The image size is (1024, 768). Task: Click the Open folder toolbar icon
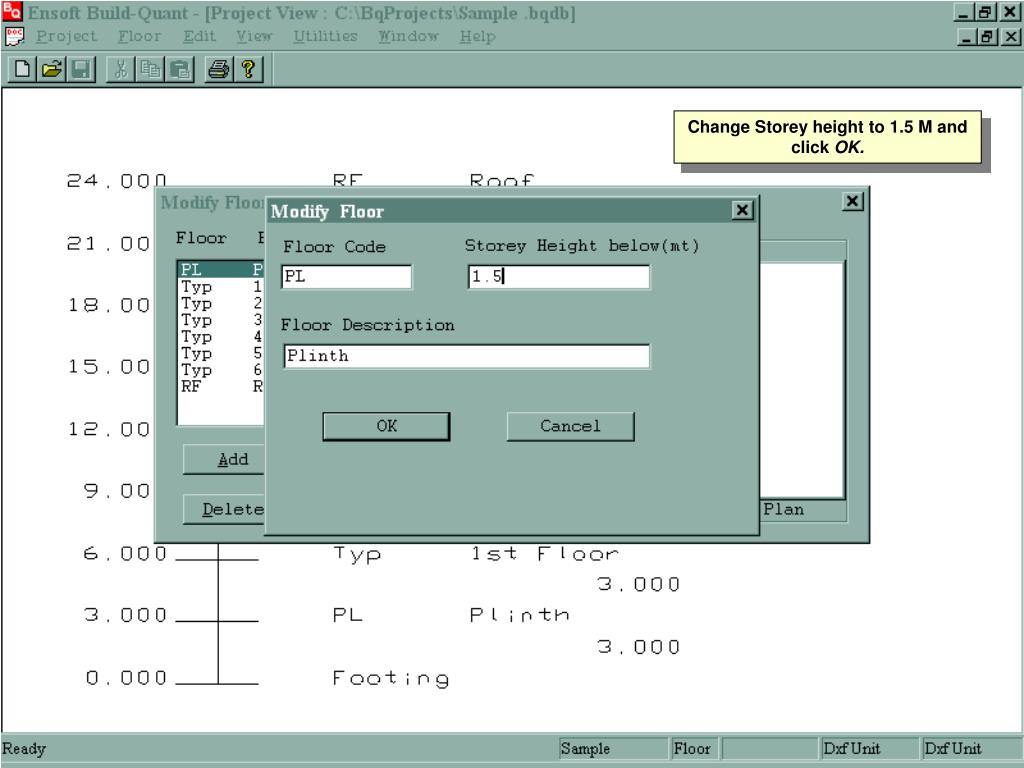click(52, 69)
